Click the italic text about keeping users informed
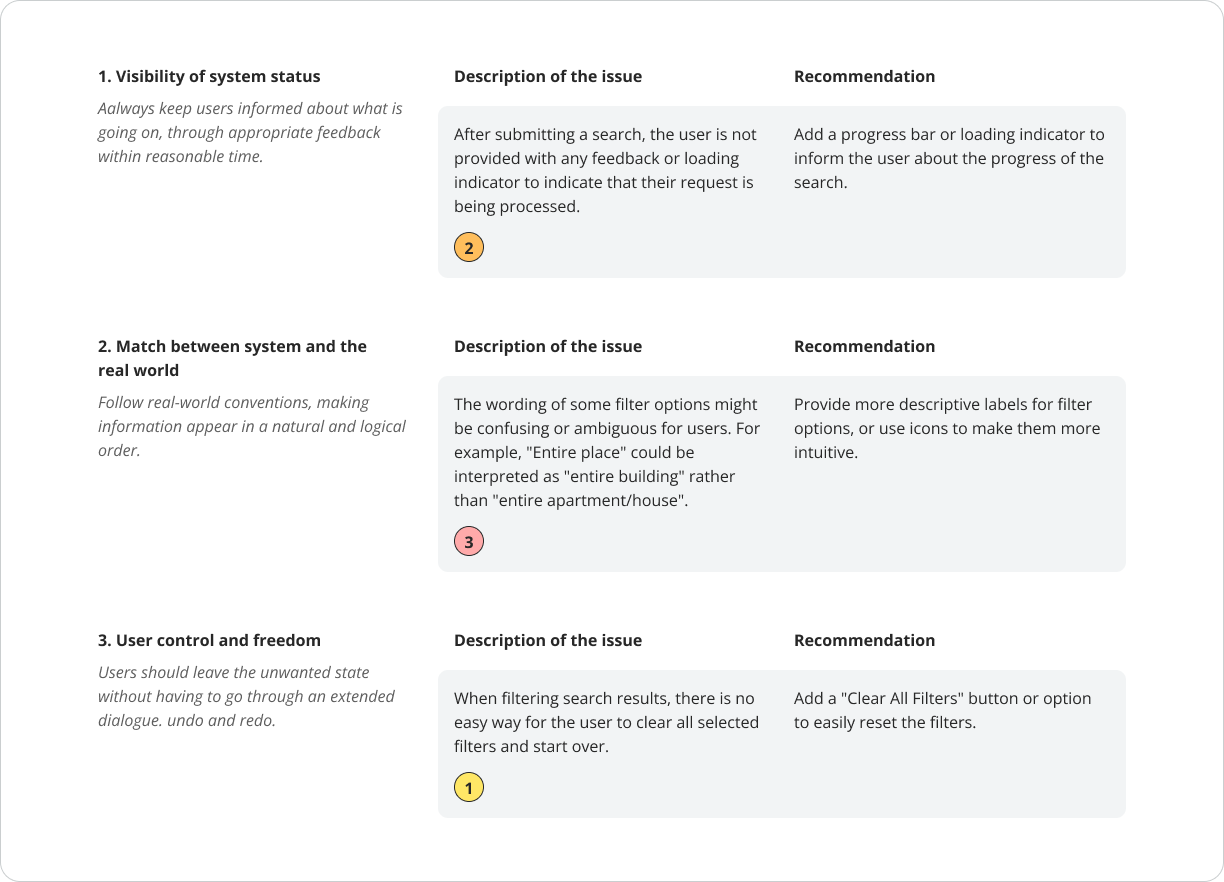Viewport: 1224px width, 882px height. [250, 132]
